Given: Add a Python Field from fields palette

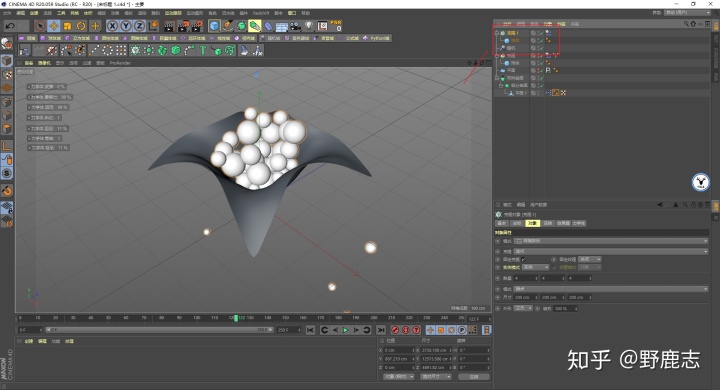Looking at the screenshot, I should click(x=377, y=38).
